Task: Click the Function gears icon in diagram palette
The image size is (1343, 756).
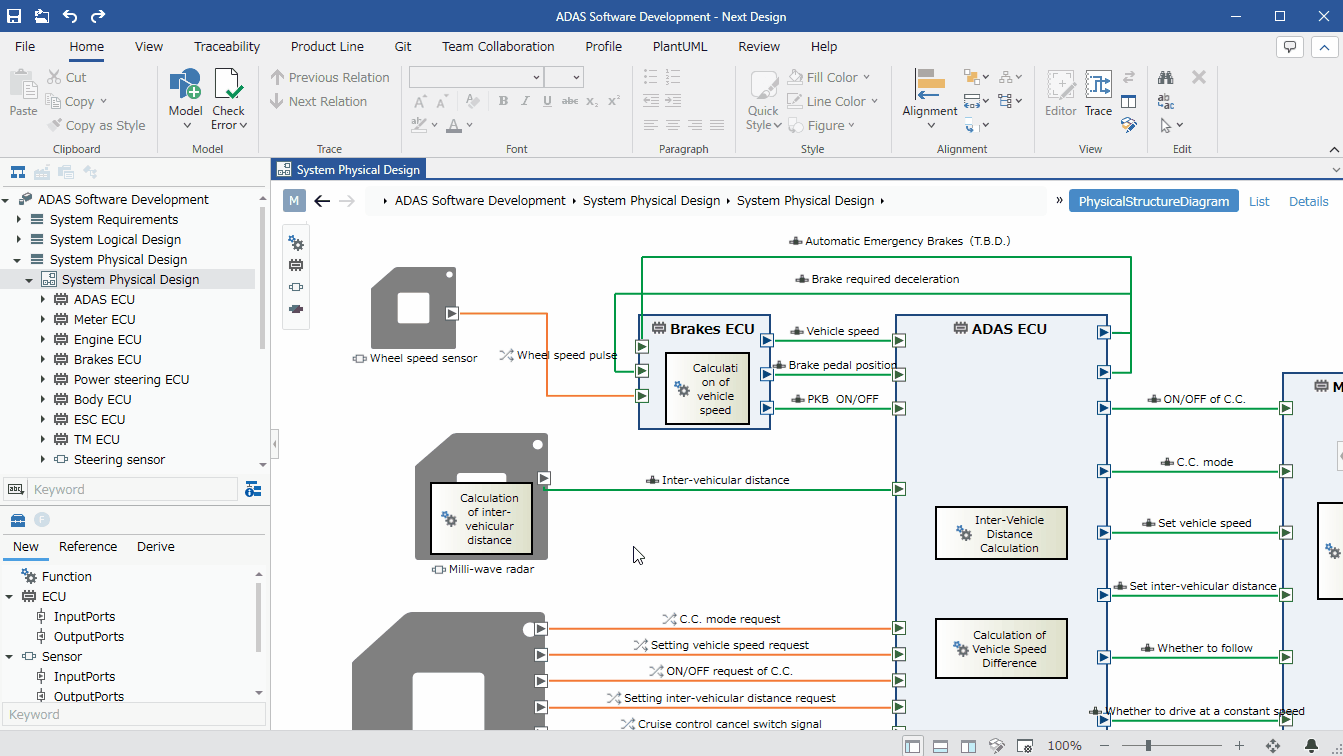Action: [296, 243]
